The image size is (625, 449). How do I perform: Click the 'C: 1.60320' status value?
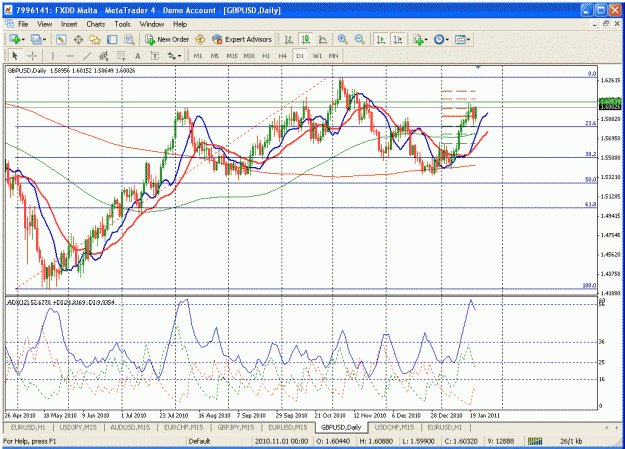point(461,441)
